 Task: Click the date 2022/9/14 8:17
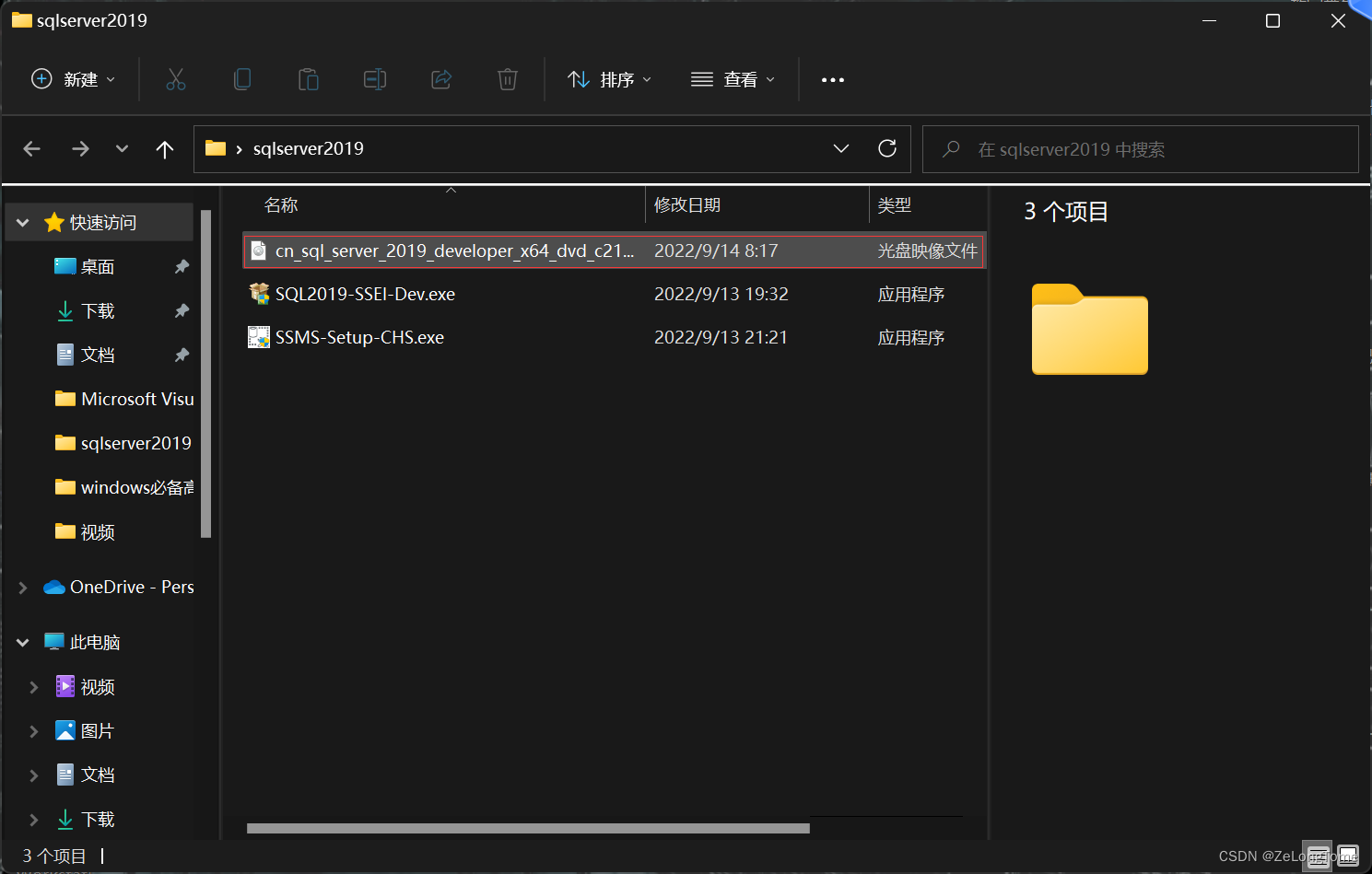point(716,251)
